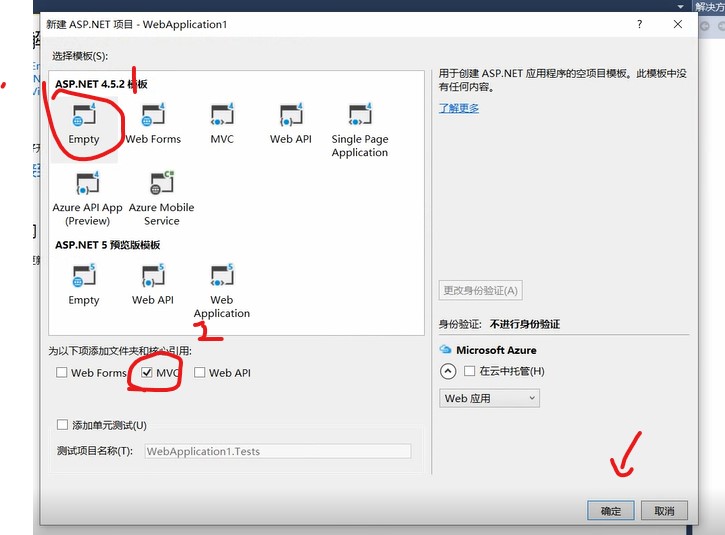Screen dimensions: 725x535
Task: Click the Microsoft Azure cloud icon
Action: 445,349
